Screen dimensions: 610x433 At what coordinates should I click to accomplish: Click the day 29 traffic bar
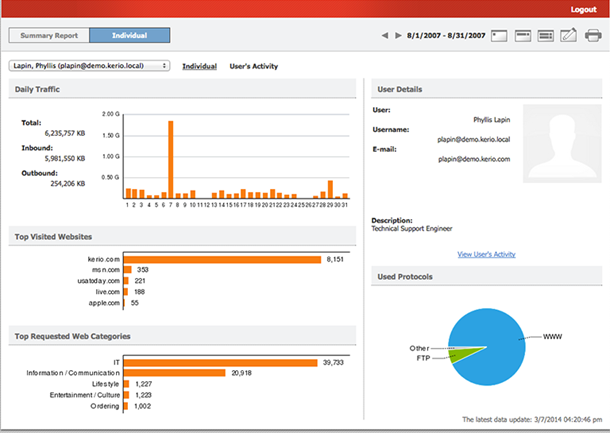click(x=330, y=189)
